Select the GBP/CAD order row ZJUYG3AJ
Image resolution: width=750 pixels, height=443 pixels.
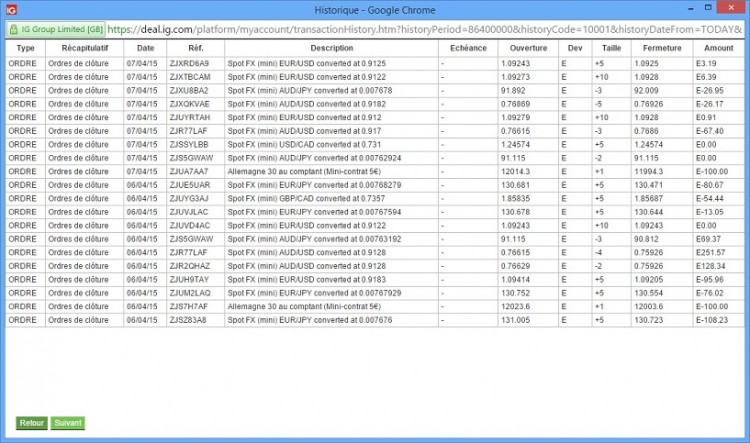pyautogui.click(x=375, y=199)
